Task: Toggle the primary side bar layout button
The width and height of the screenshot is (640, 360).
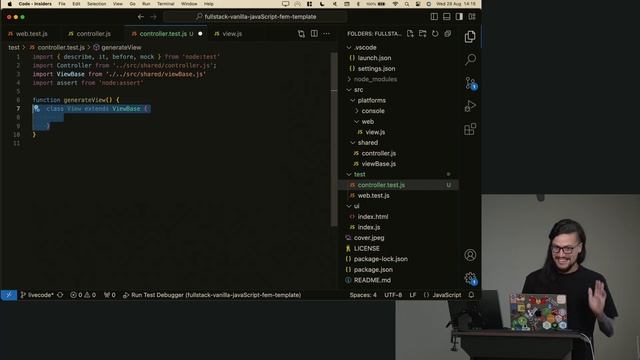Action: tap(434, 17)
